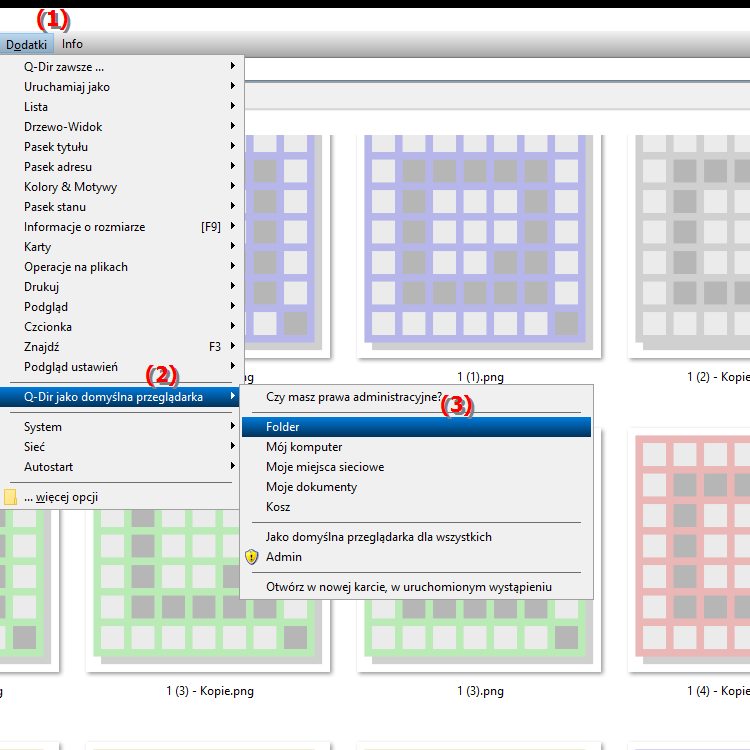
Task: Select 'Podgląd ustawień' menu entry
Action: (x=122, y=367)
